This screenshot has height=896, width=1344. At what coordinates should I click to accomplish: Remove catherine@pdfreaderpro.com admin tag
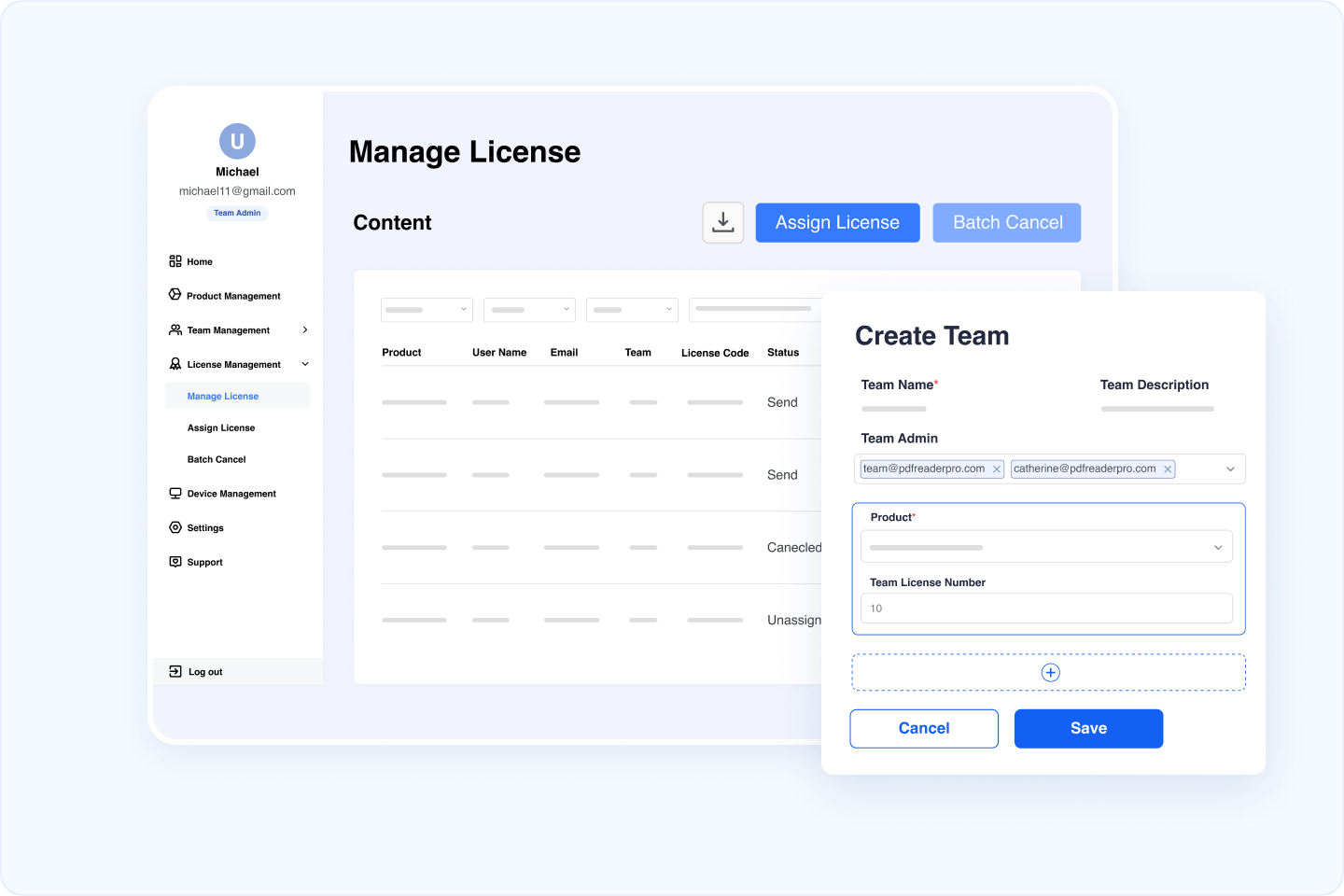point(1167,469)
